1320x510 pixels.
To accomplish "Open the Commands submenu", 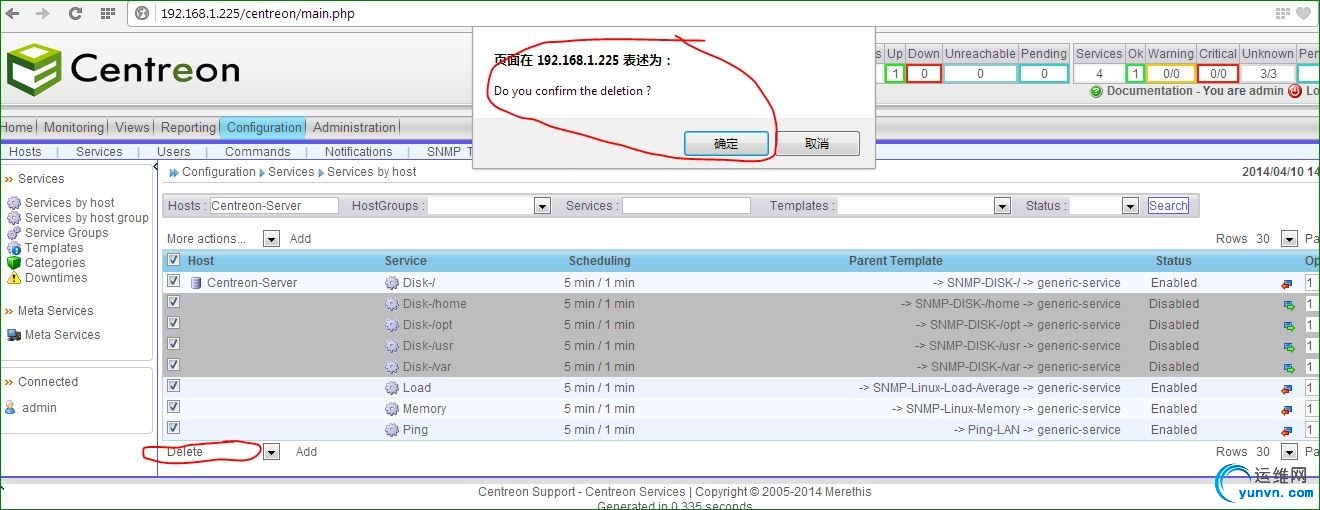I will 258,152.
